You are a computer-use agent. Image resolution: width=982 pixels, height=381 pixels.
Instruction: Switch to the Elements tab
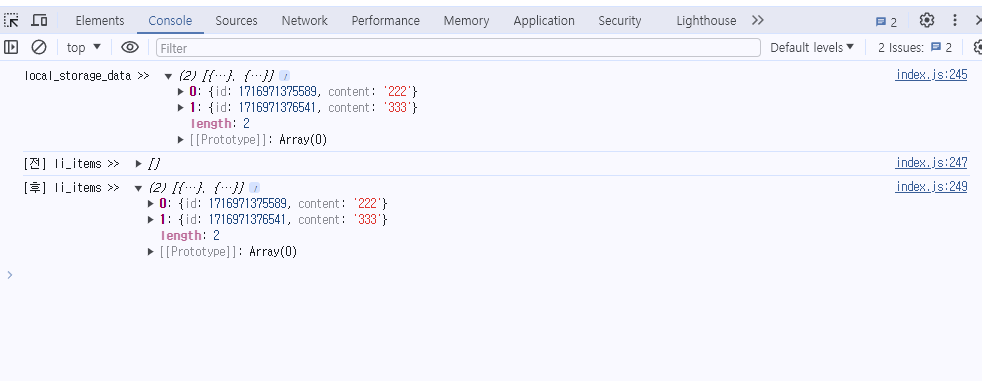click(x=100, y=21)
